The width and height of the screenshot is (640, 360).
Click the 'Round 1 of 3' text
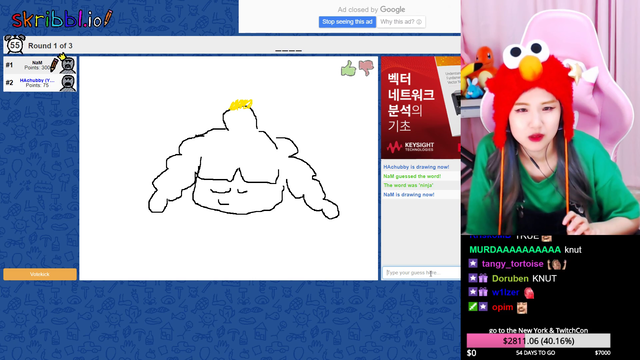pyautogui.click(x=50, y=46)
